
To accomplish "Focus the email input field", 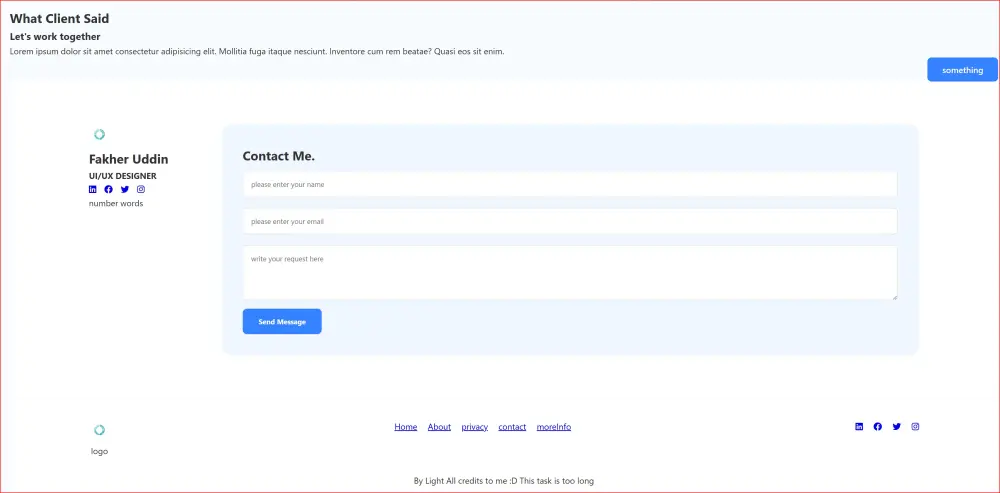I will 570,222.
